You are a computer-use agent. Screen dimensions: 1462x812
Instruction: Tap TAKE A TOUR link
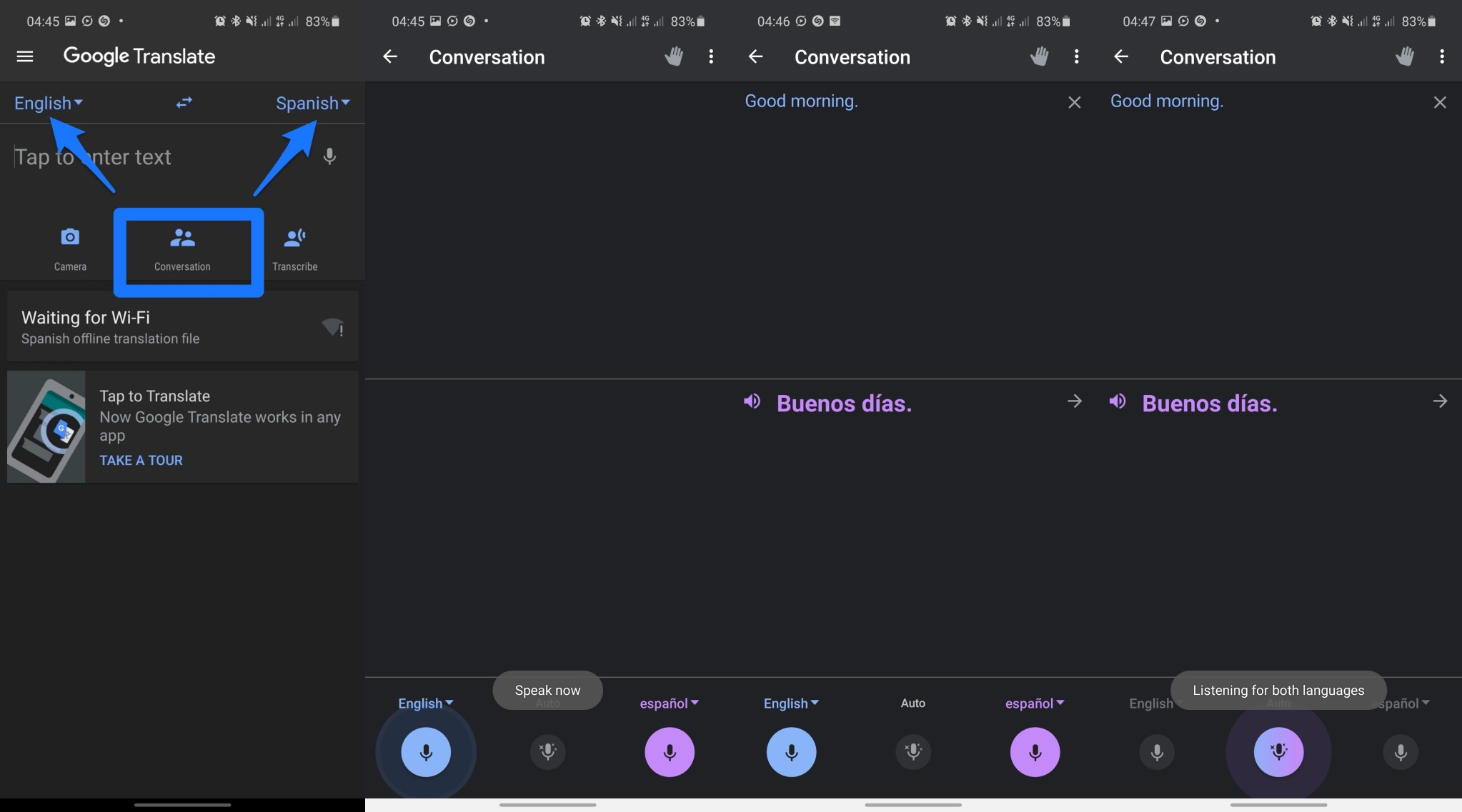point(141,461)
